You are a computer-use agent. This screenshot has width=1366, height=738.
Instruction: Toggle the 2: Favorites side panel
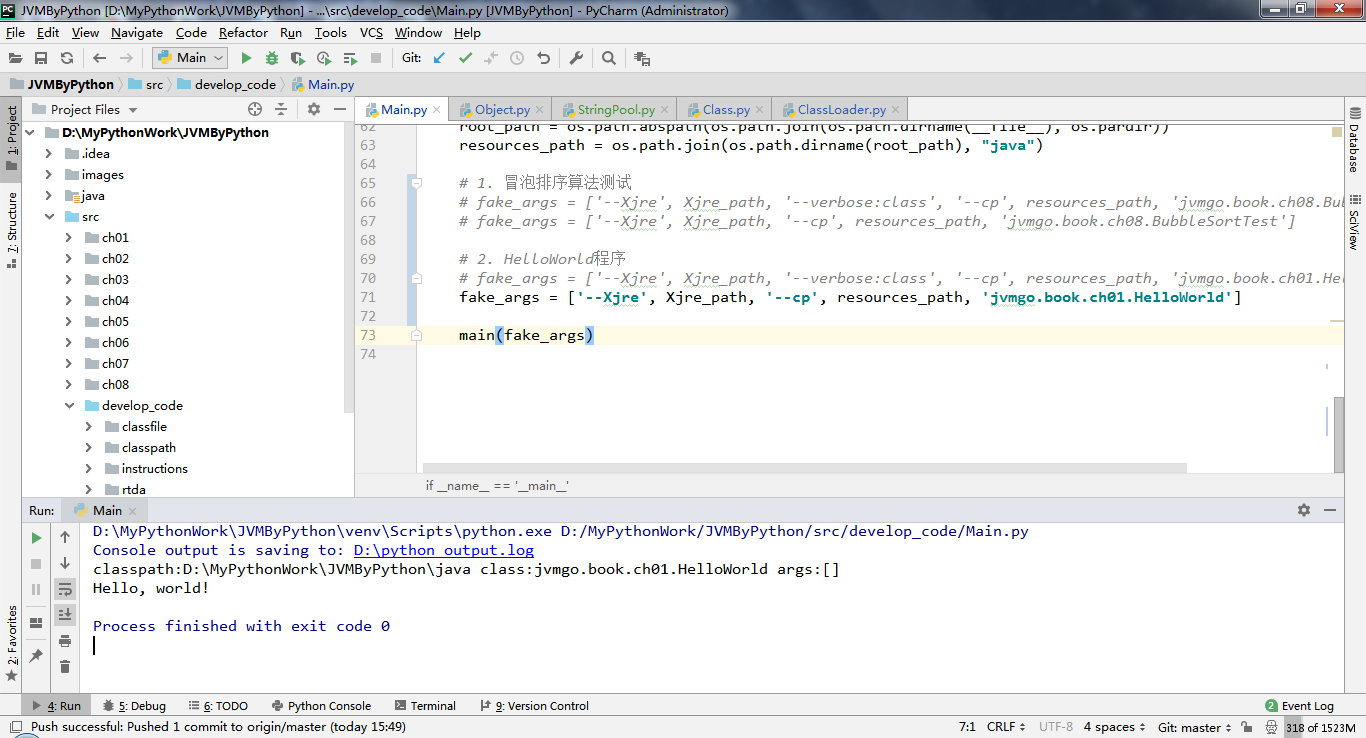pyautogui.click(x=11, y=644)
